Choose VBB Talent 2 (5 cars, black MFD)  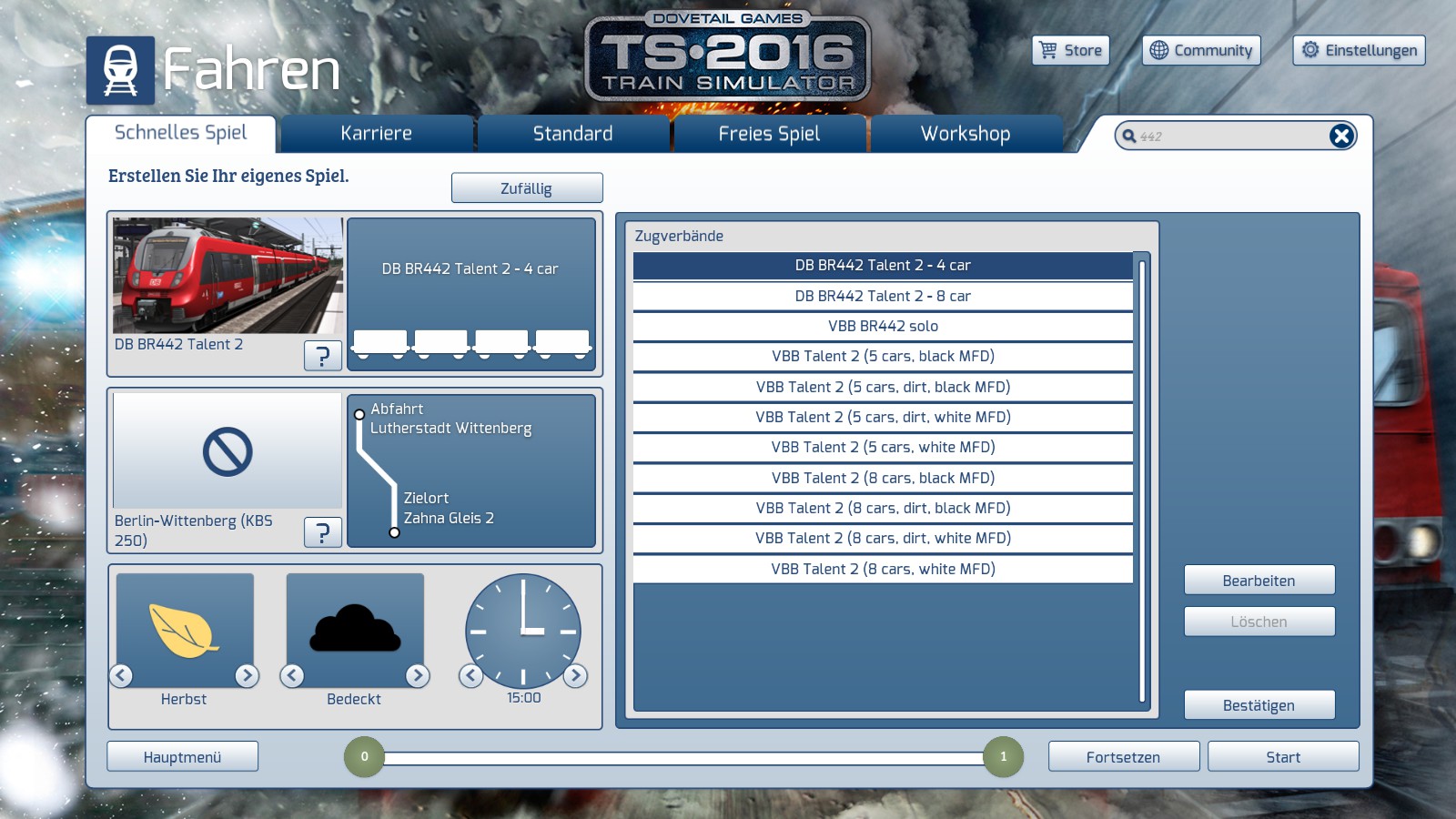[883, 357]
